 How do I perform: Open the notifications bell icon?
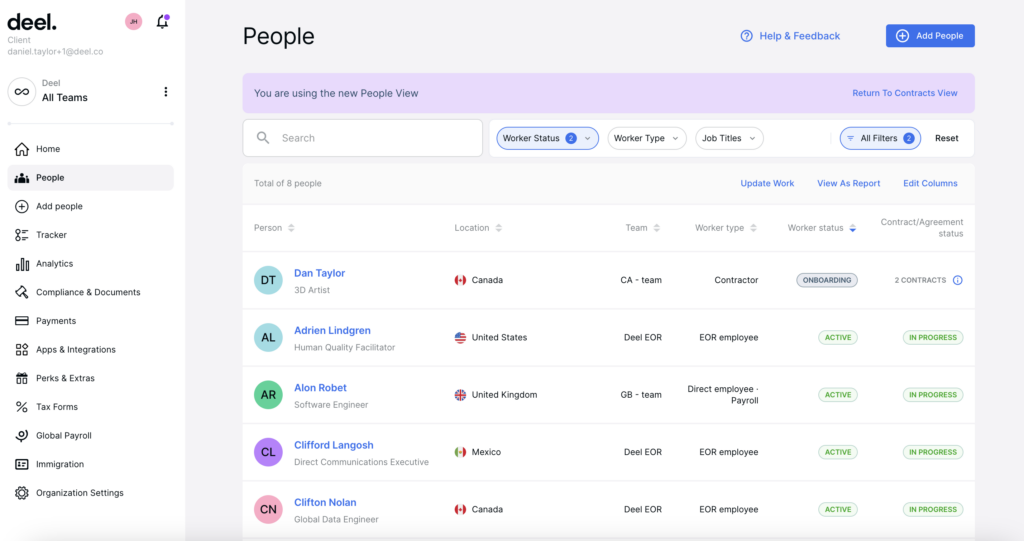(x=163, y=22)
